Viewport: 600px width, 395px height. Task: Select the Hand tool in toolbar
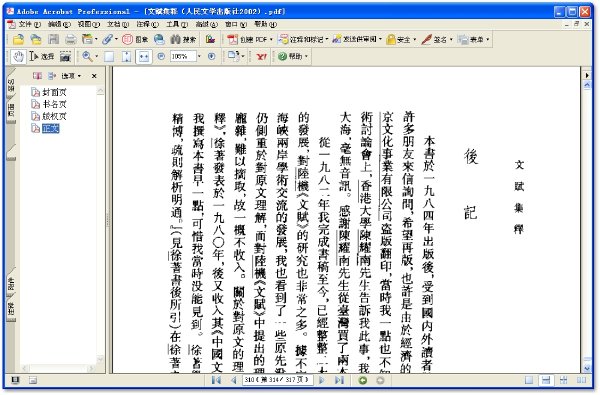pos(18,57)
